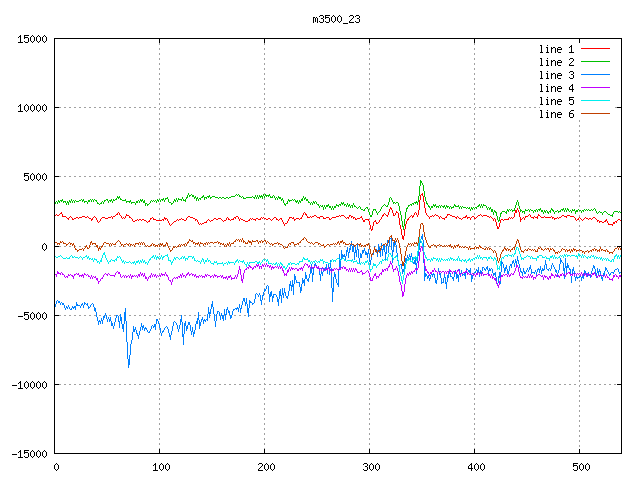Click the 10000 y-axis tick label
This screenshot has height=480, width=640.
click(32, 108)
